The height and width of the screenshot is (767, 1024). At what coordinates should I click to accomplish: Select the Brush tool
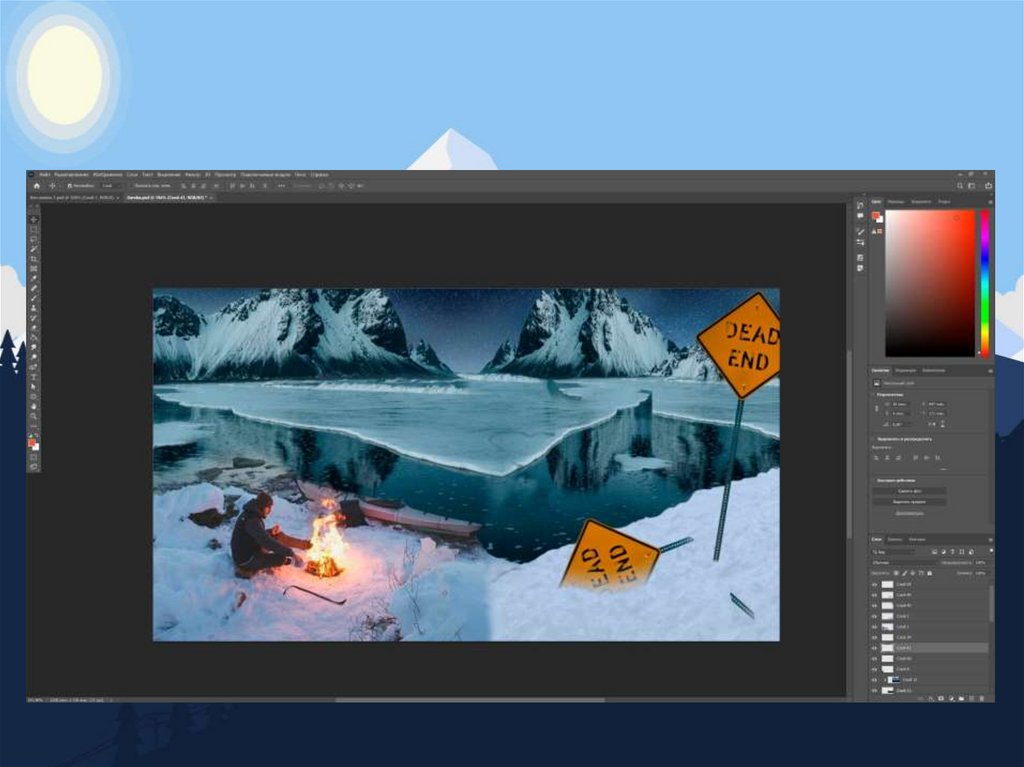(34, 298)
